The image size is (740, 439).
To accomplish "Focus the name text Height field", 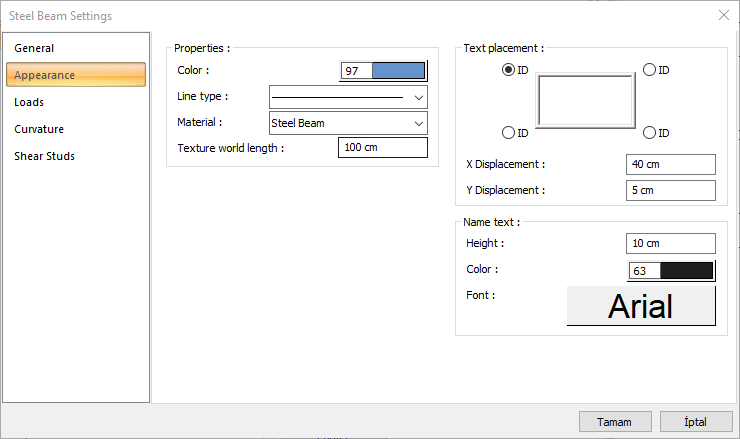I will pyautogui.click(x=671, y=243).
